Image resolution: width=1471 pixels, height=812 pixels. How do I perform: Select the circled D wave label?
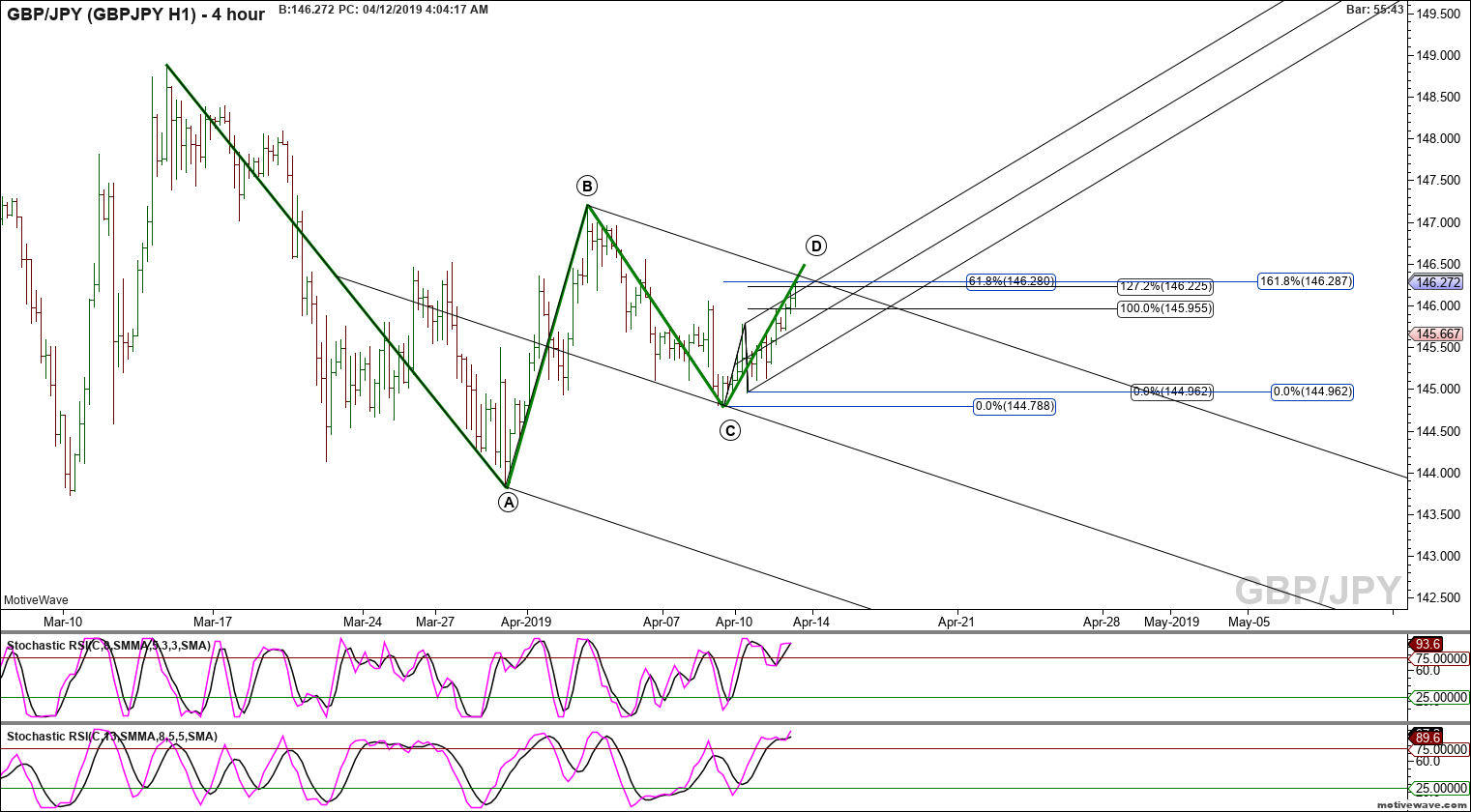click(x=816, y=246)
